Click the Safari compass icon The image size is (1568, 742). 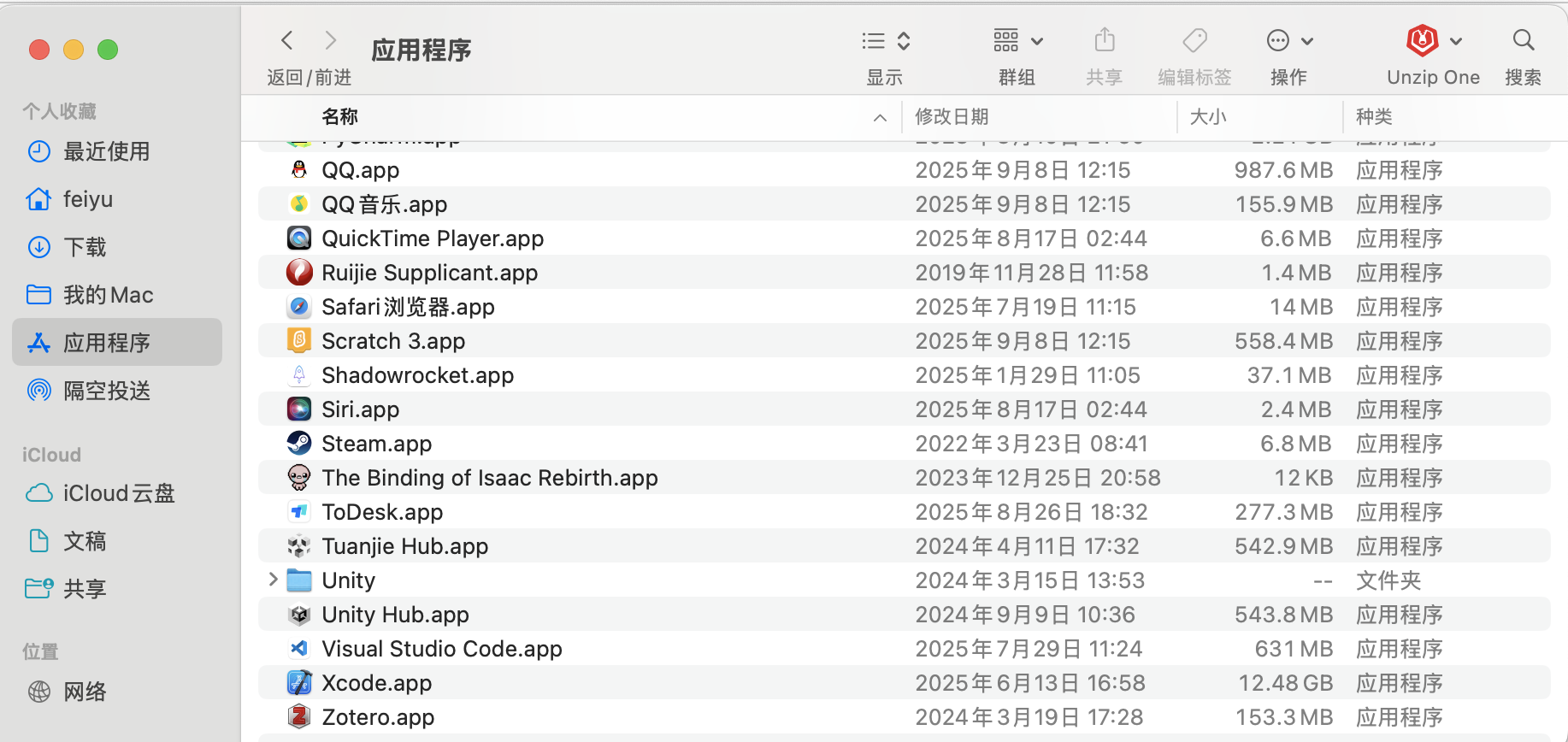coord(298,306)
